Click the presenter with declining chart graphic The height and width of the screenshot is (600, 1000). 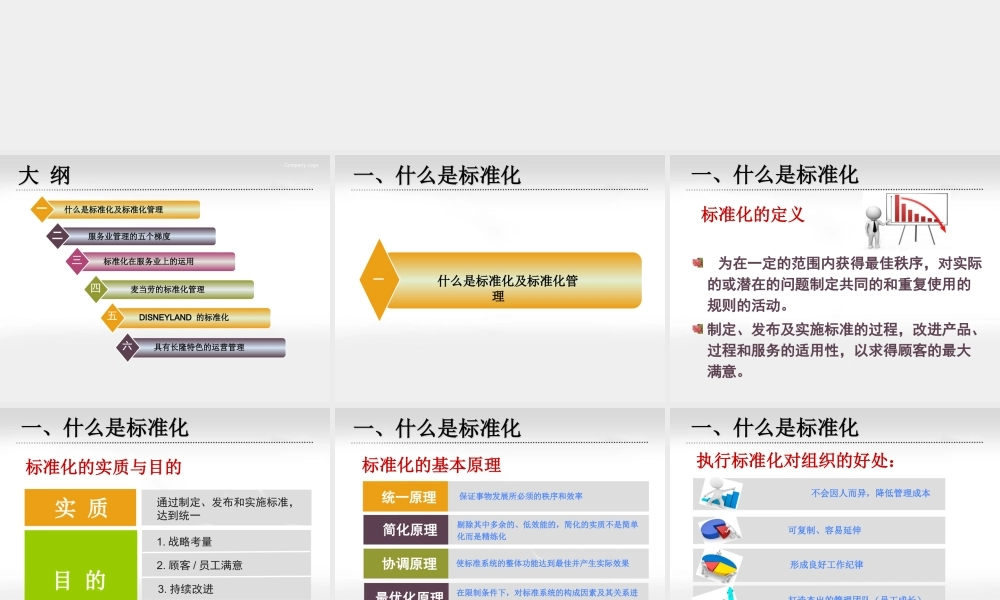(906, 220)
